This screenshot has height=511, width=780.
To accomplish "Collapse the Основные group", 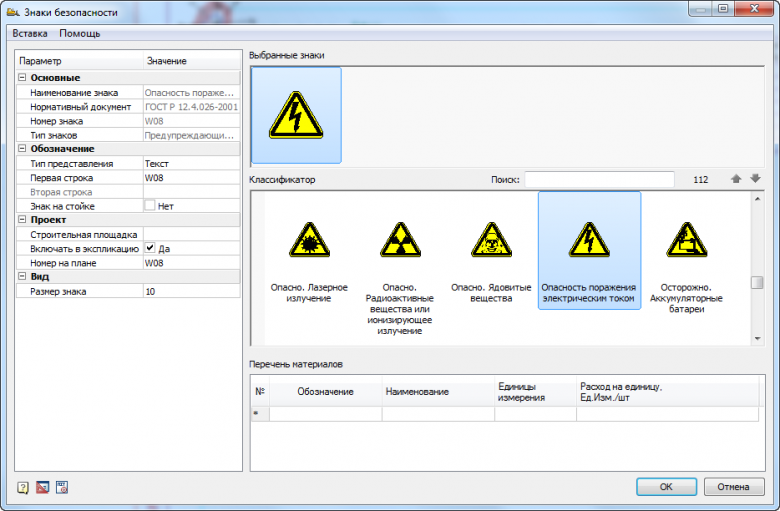I will [x=22, y=78].
